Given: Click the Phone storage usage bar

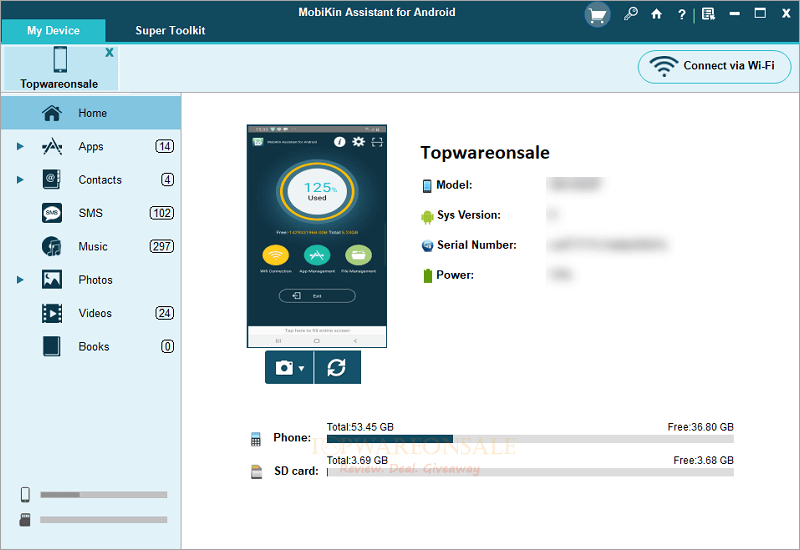Looking at the screenshot, I should pyautogui.click(x=530, y=439).
